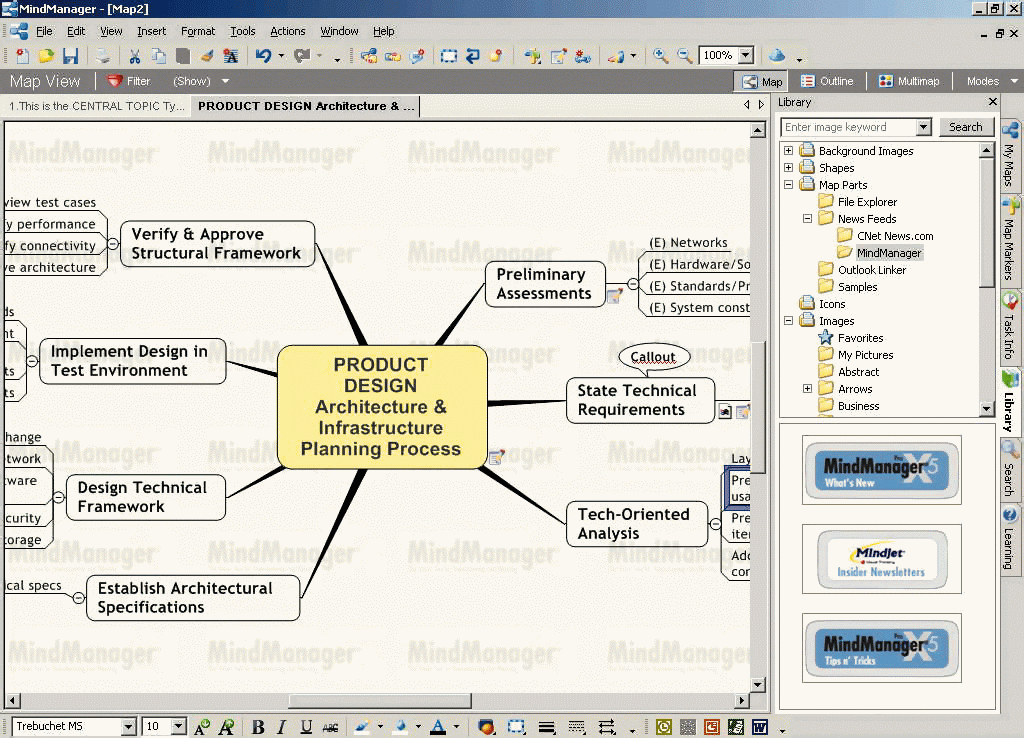Screen dimensions: 1024x738
Task: Select the MindManager What's New thumbnail
Action: [x=882, y=470]
